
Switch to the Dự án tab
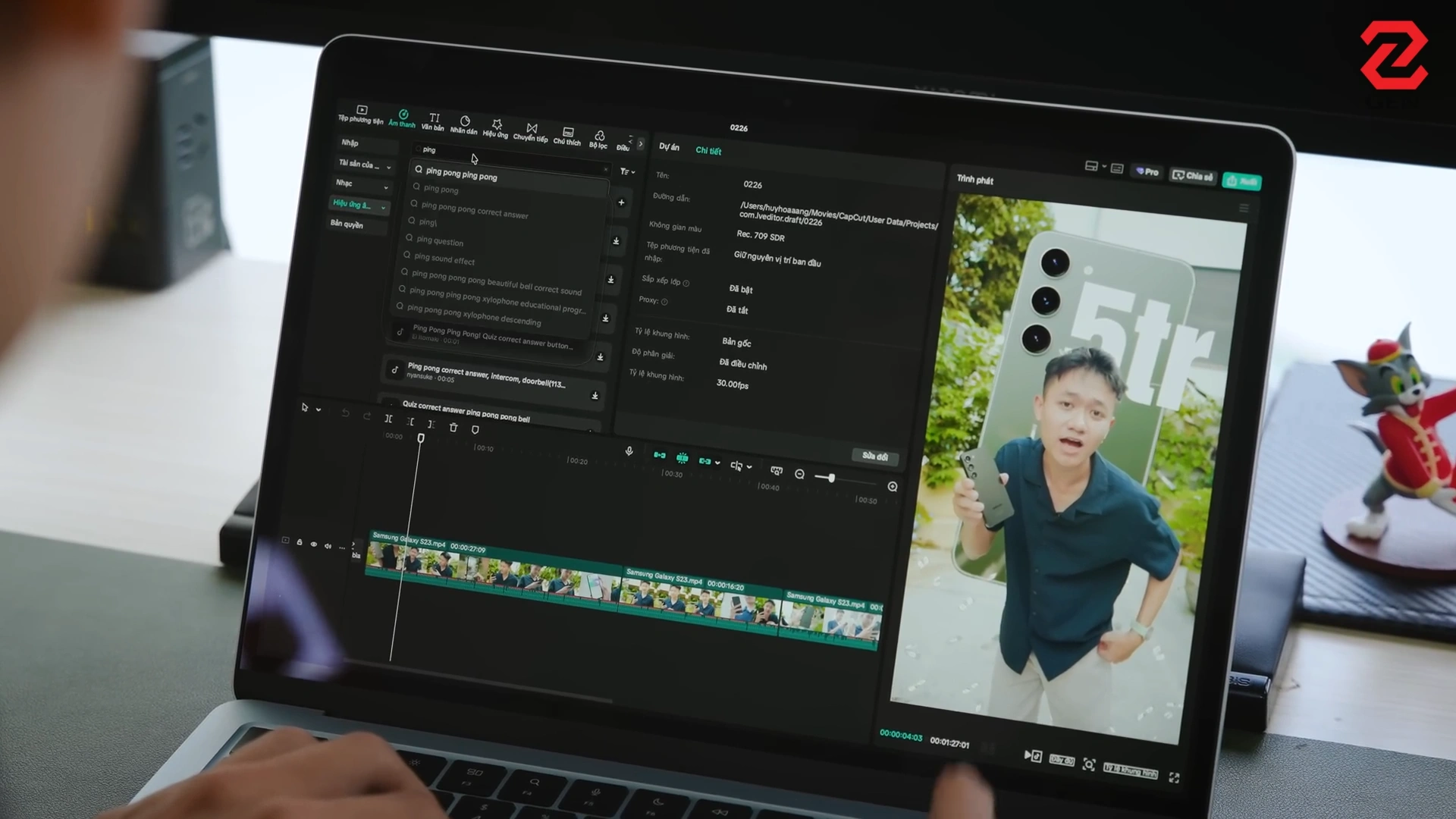[669, 146]
